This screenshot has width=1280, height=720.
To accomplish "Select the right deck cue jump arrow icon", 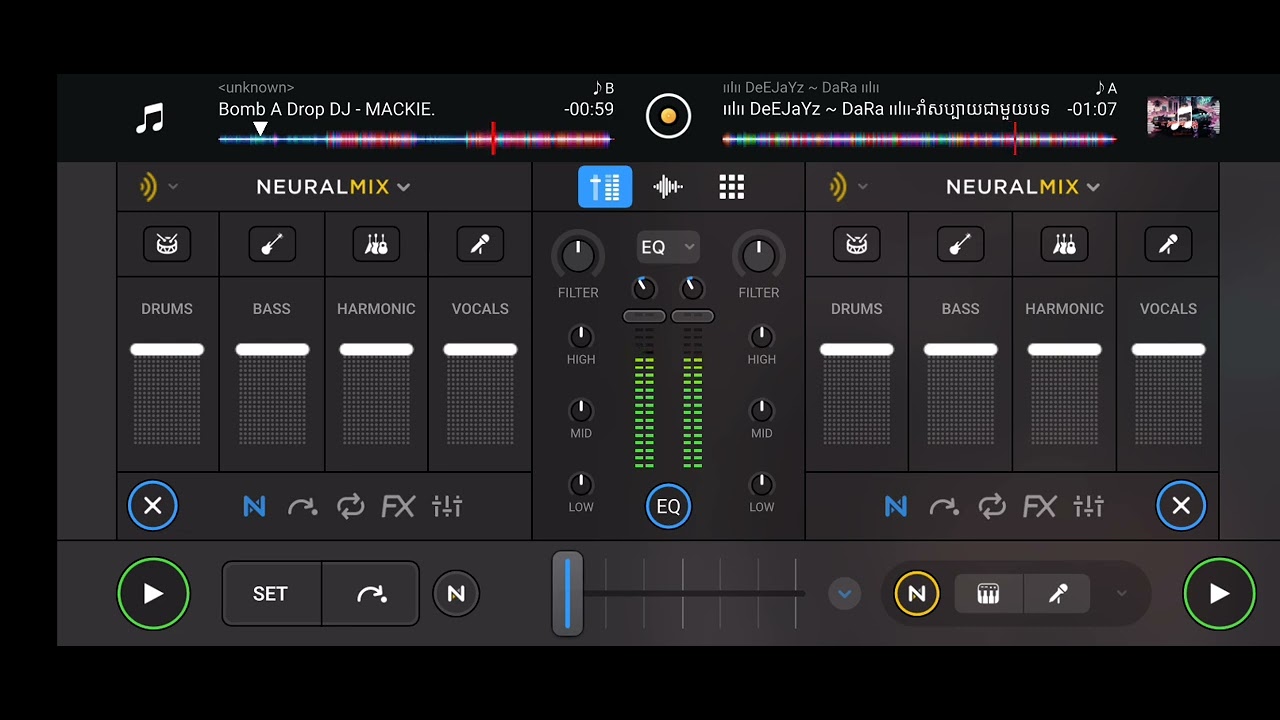I will [944, 507].
